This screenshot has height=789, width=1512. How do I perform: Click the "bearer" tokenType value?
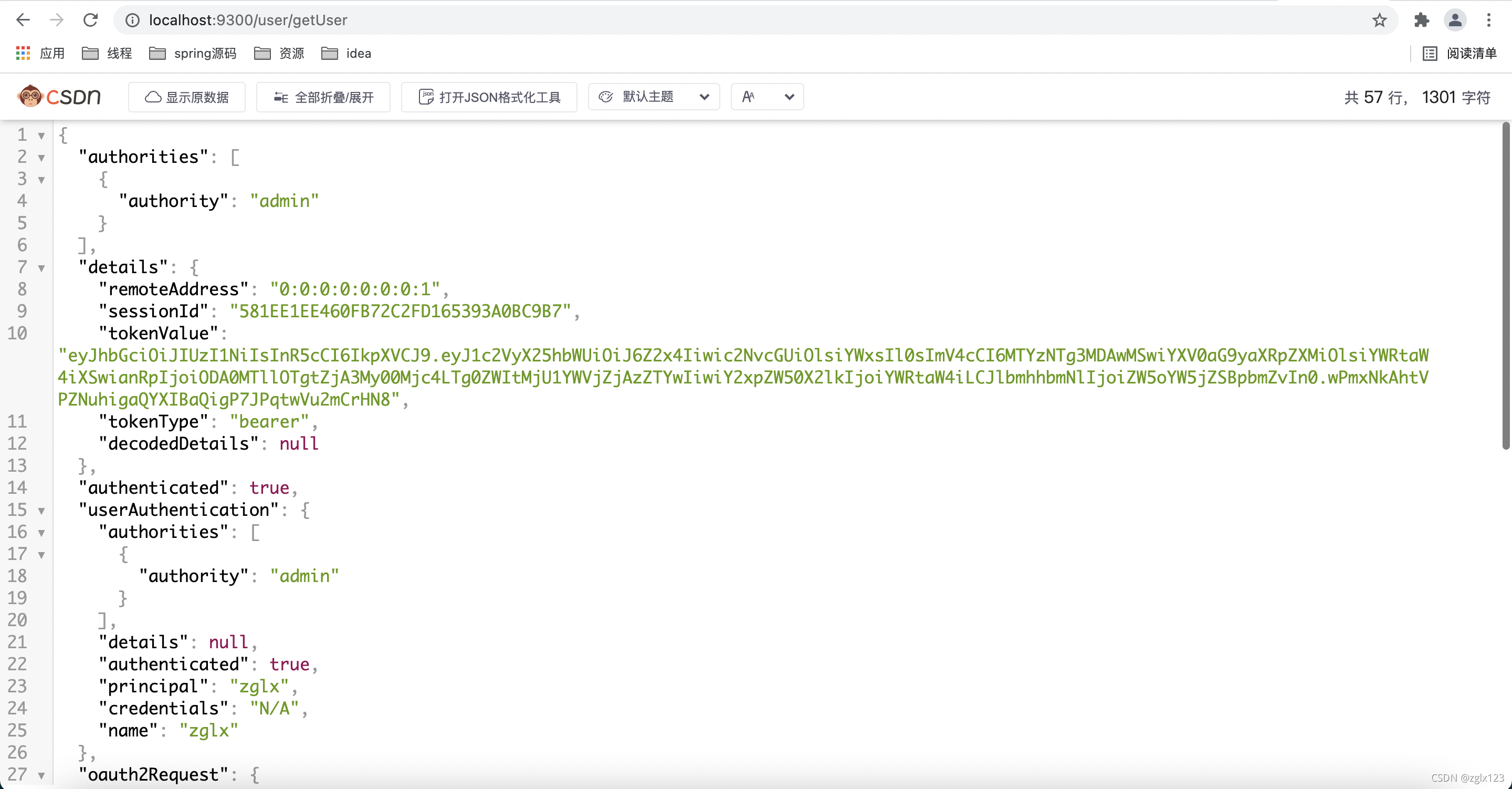pyautogui.click(x=269, y=421)
